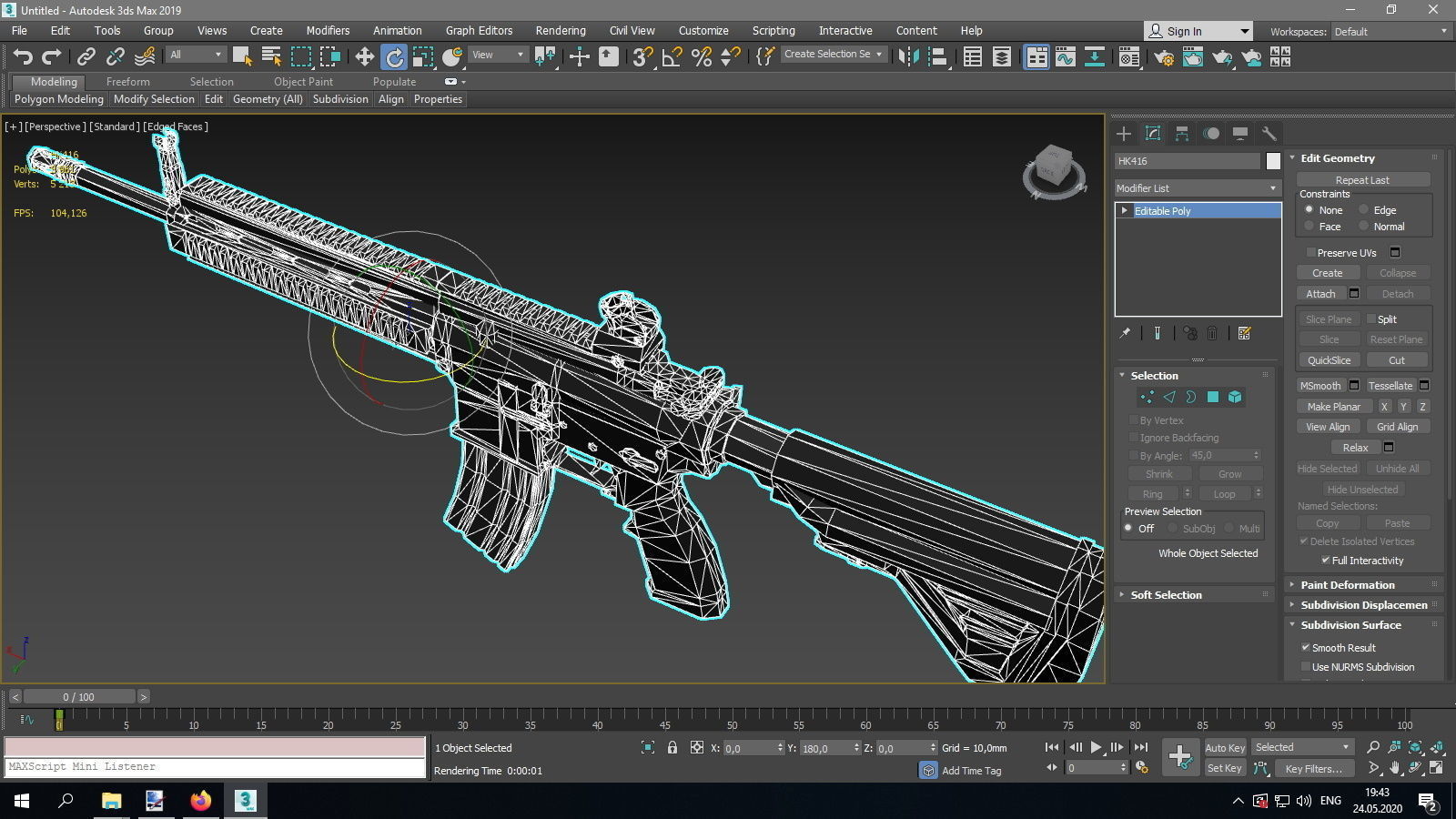Switch to the Hierarchy command panel tab

pyautogui.click(x=1182, y=133)
